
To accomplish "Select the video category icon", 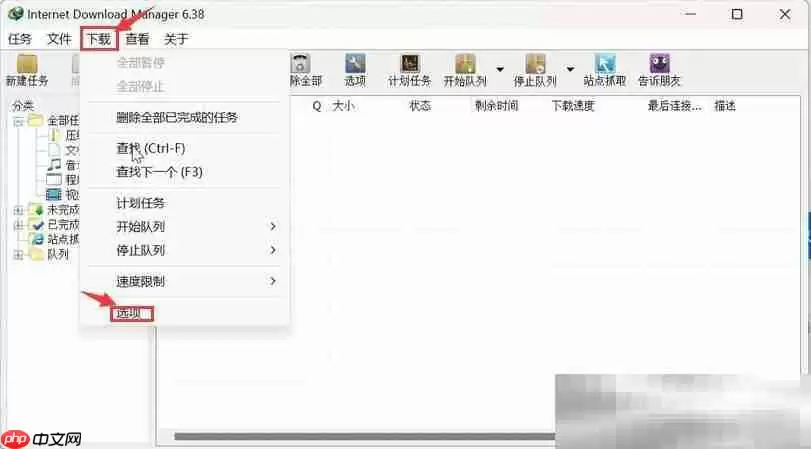I will pos(54,194).
